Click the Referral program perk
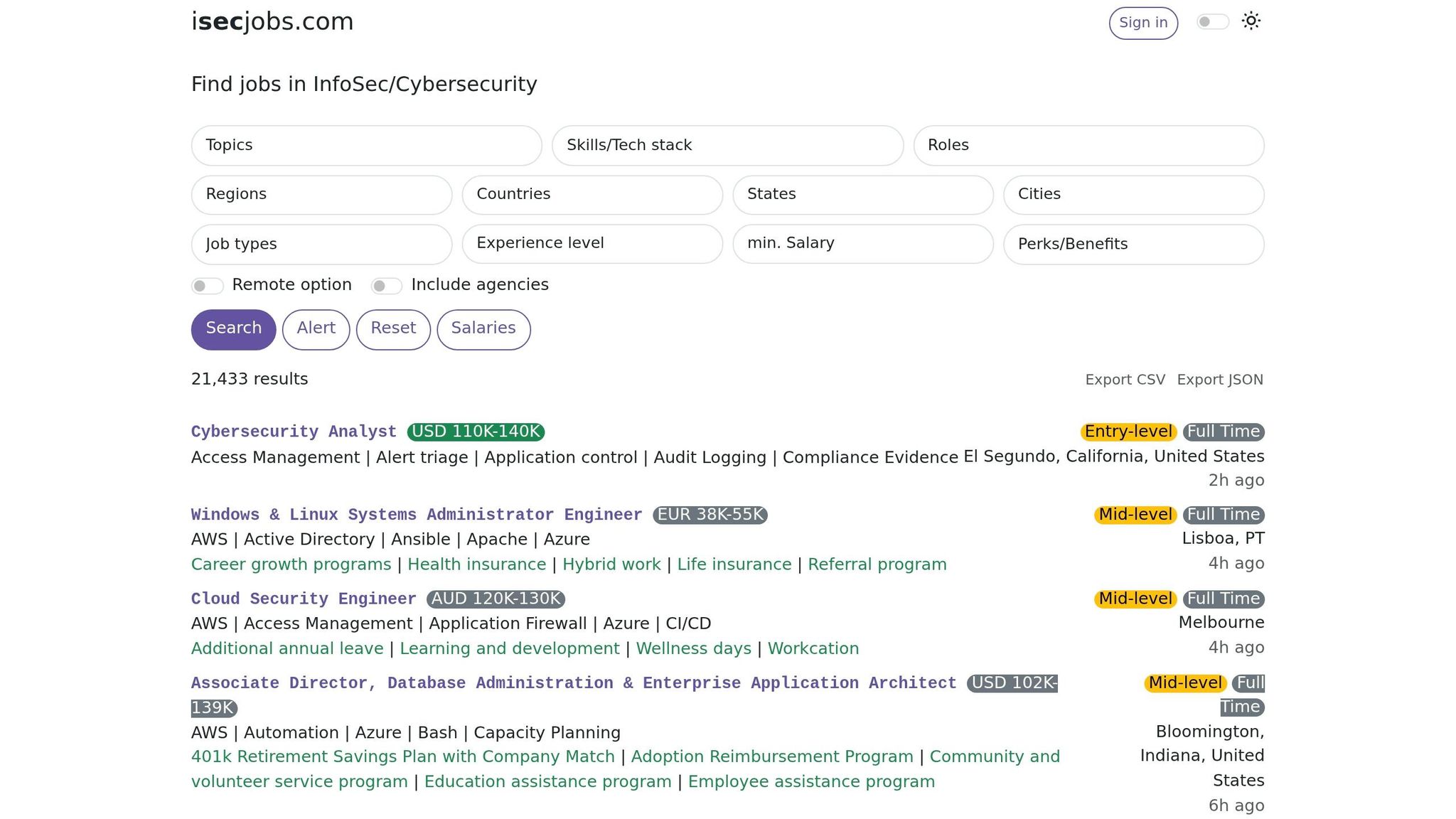 877,564
